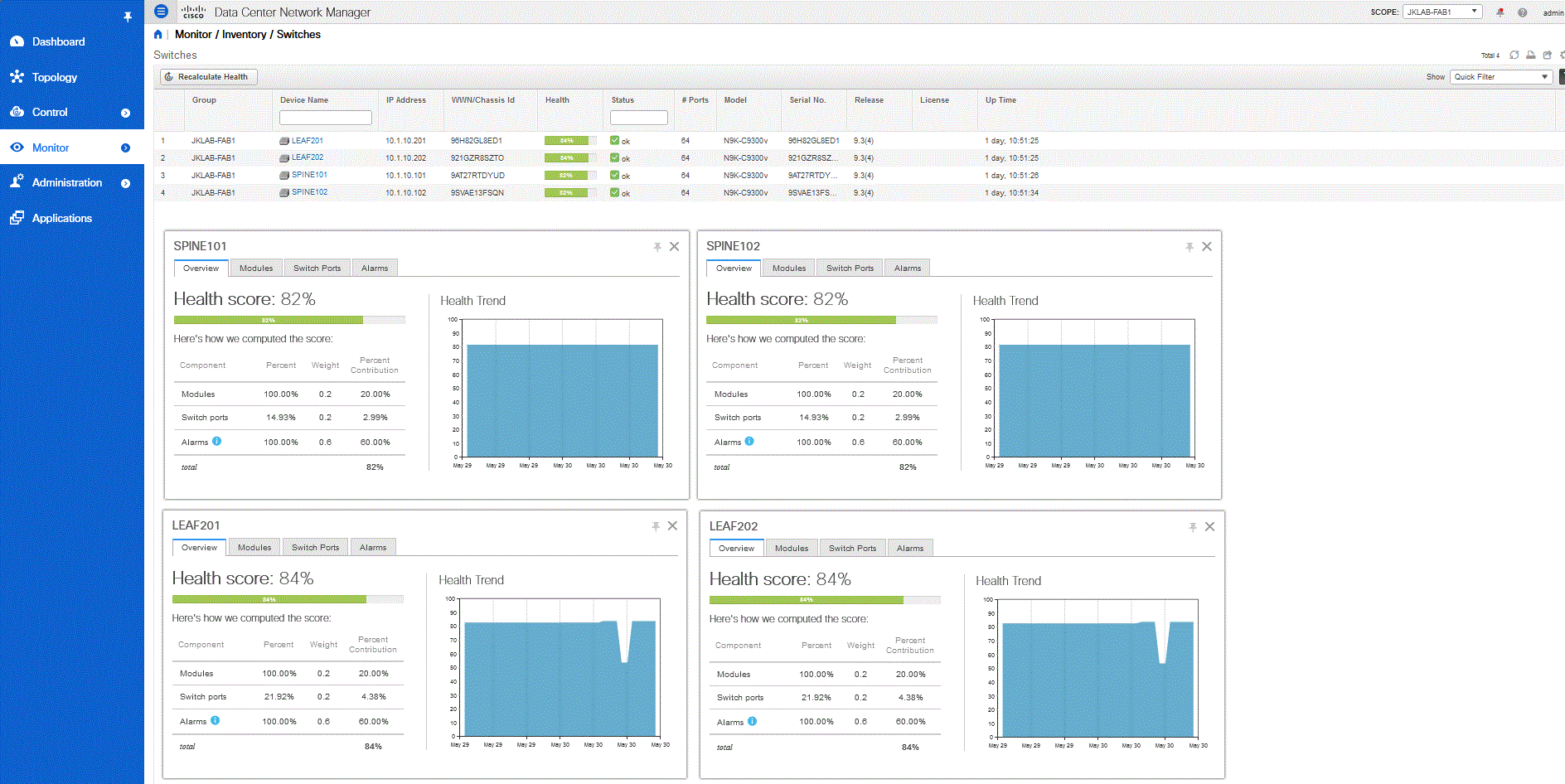Expand the Administration submenu arrow
Screen dimensions: 1565x784
pyautogui.click(x=126, y=183)
